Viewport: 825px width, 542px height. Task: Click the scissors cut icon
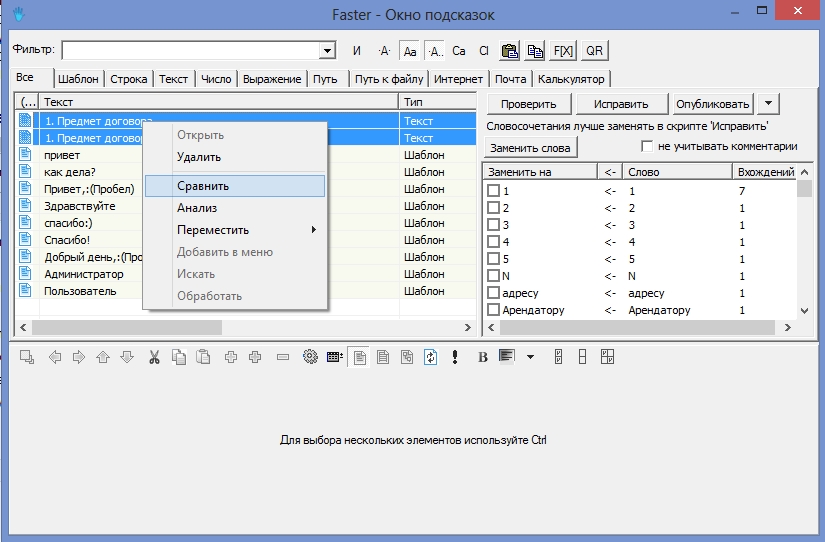click(154, 357)
